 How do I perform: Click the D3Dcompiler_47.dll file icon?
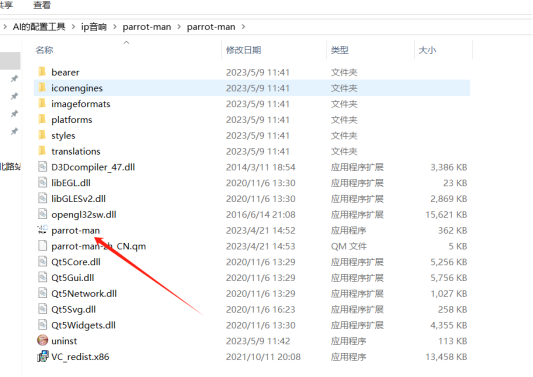(x=42, y=167)
